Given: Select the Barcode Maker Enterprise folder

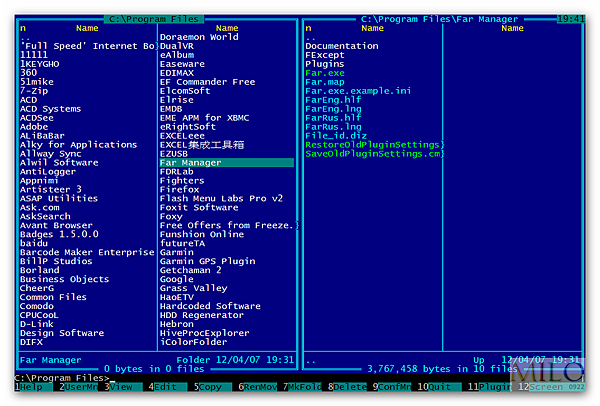Looking at the screenshot, I should pos(87,252).
